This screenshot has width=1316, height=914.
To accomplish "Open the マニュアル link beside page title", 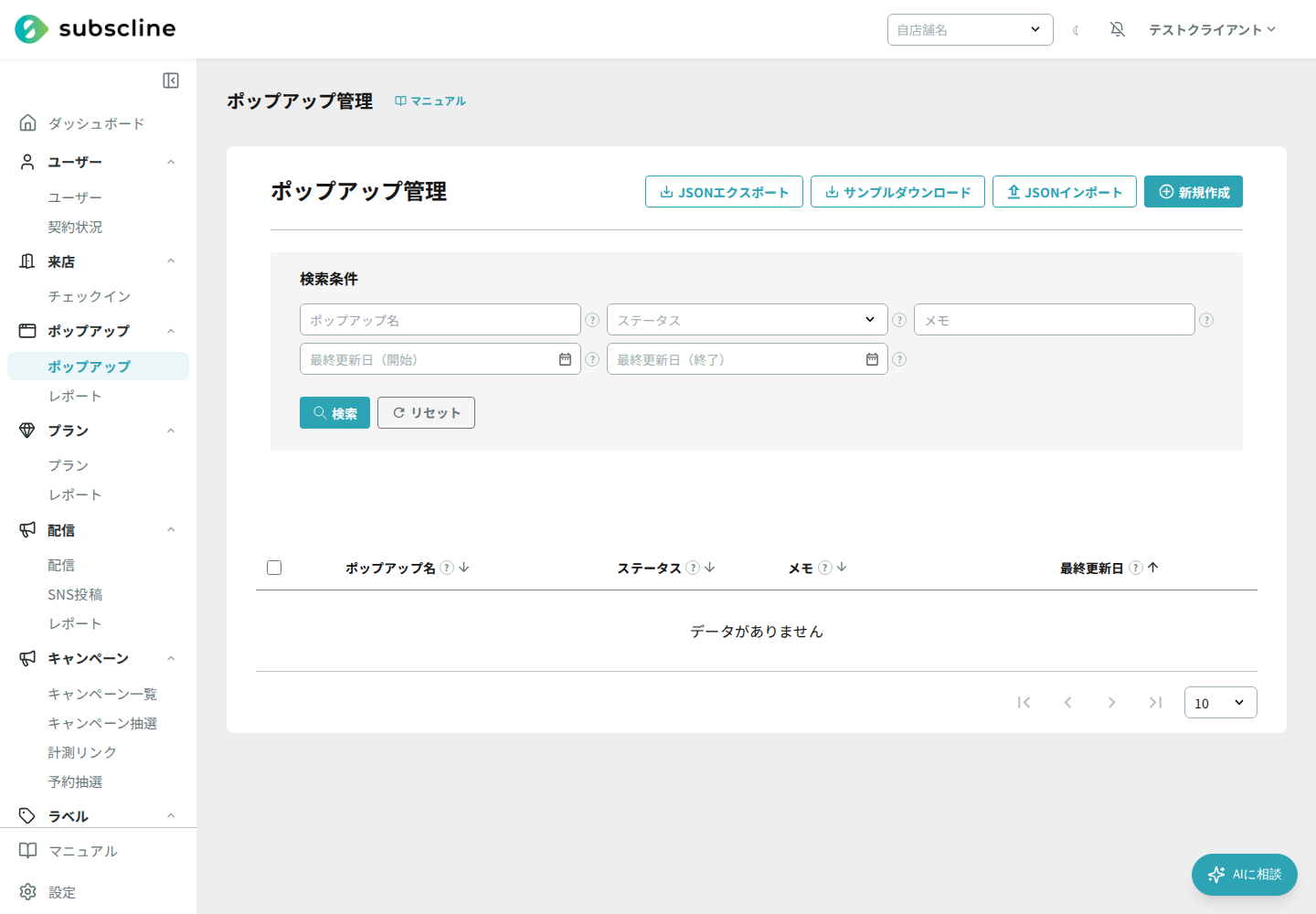I will pyautogui.click(x=430, y=101).
